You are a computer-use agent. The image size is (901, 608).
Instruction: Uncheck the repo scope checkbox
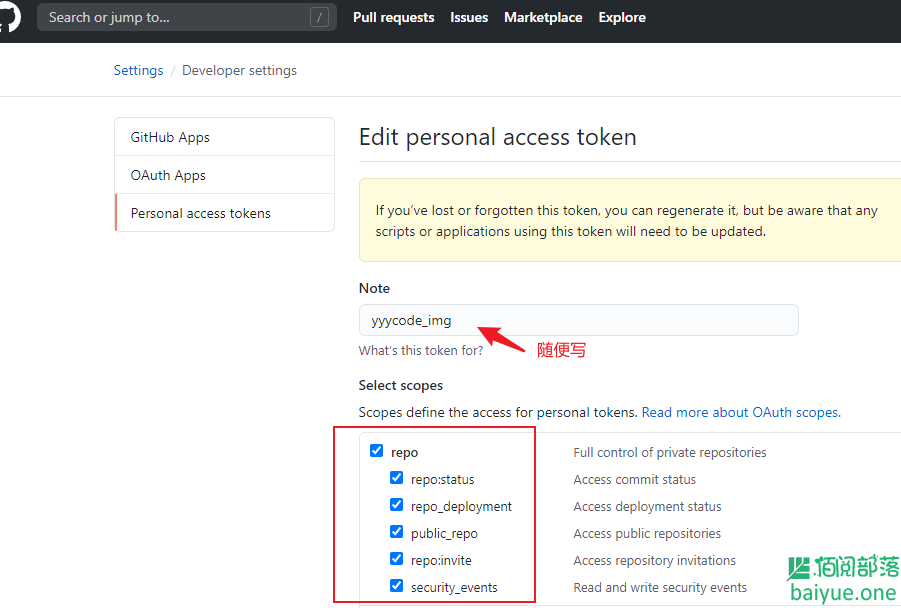click(x=376, y=451)
